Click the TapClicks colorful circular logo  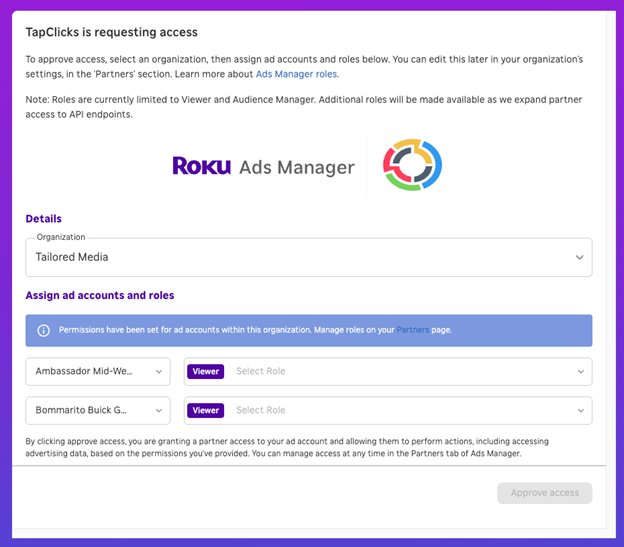tap(412, 165)
